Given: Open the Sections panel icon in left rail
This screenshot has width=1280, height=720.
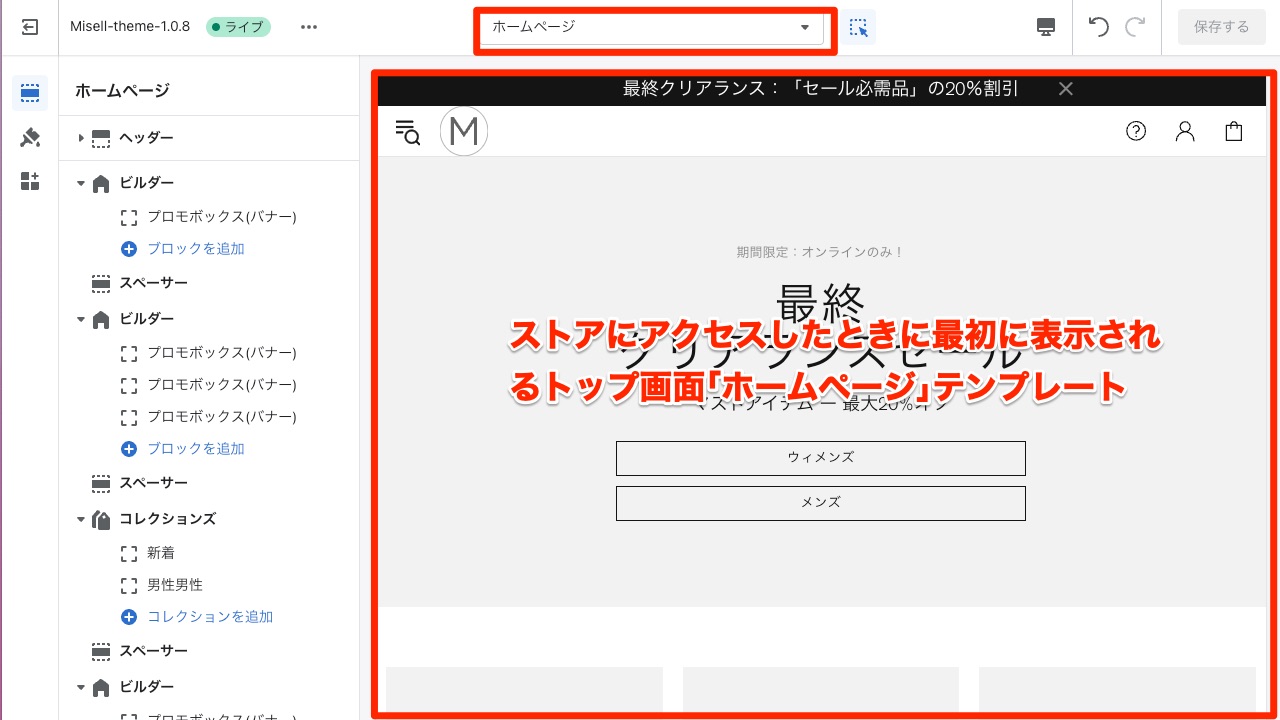Looking at the screenshot, I should (x=30, y=93).
